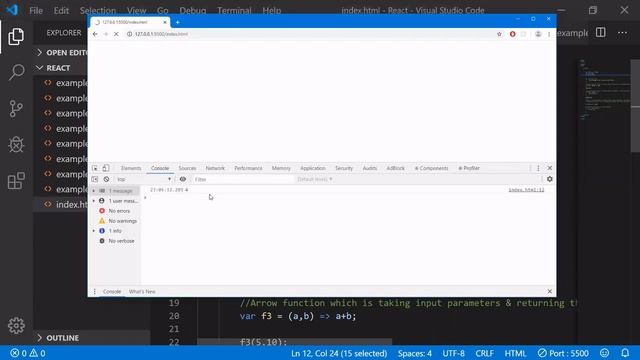Click the CRLF line ending indicator
Image resolution: width=640 pixels, height=360 pixels.
point(484,353)
